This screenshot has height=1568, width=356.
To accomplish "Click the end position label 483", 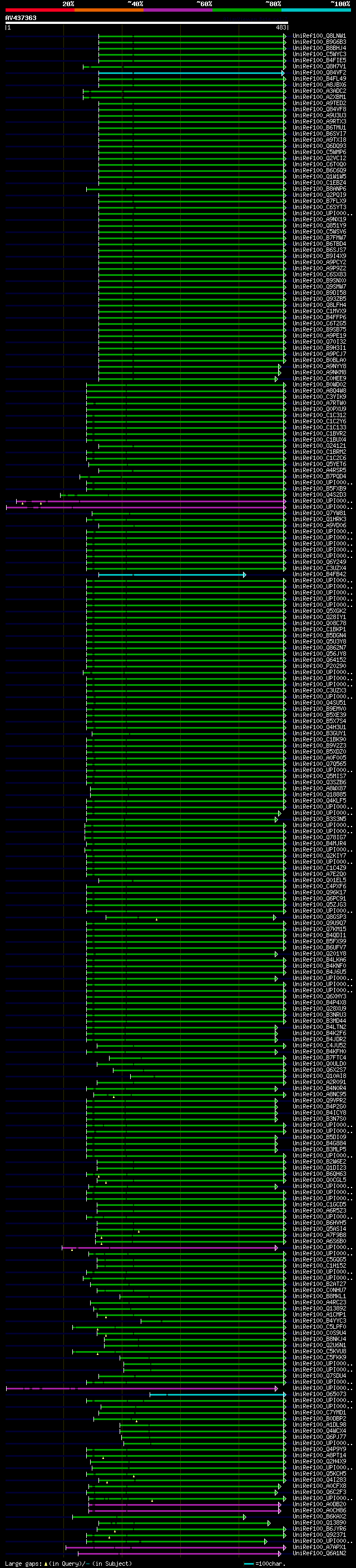I will coord(281,27).
